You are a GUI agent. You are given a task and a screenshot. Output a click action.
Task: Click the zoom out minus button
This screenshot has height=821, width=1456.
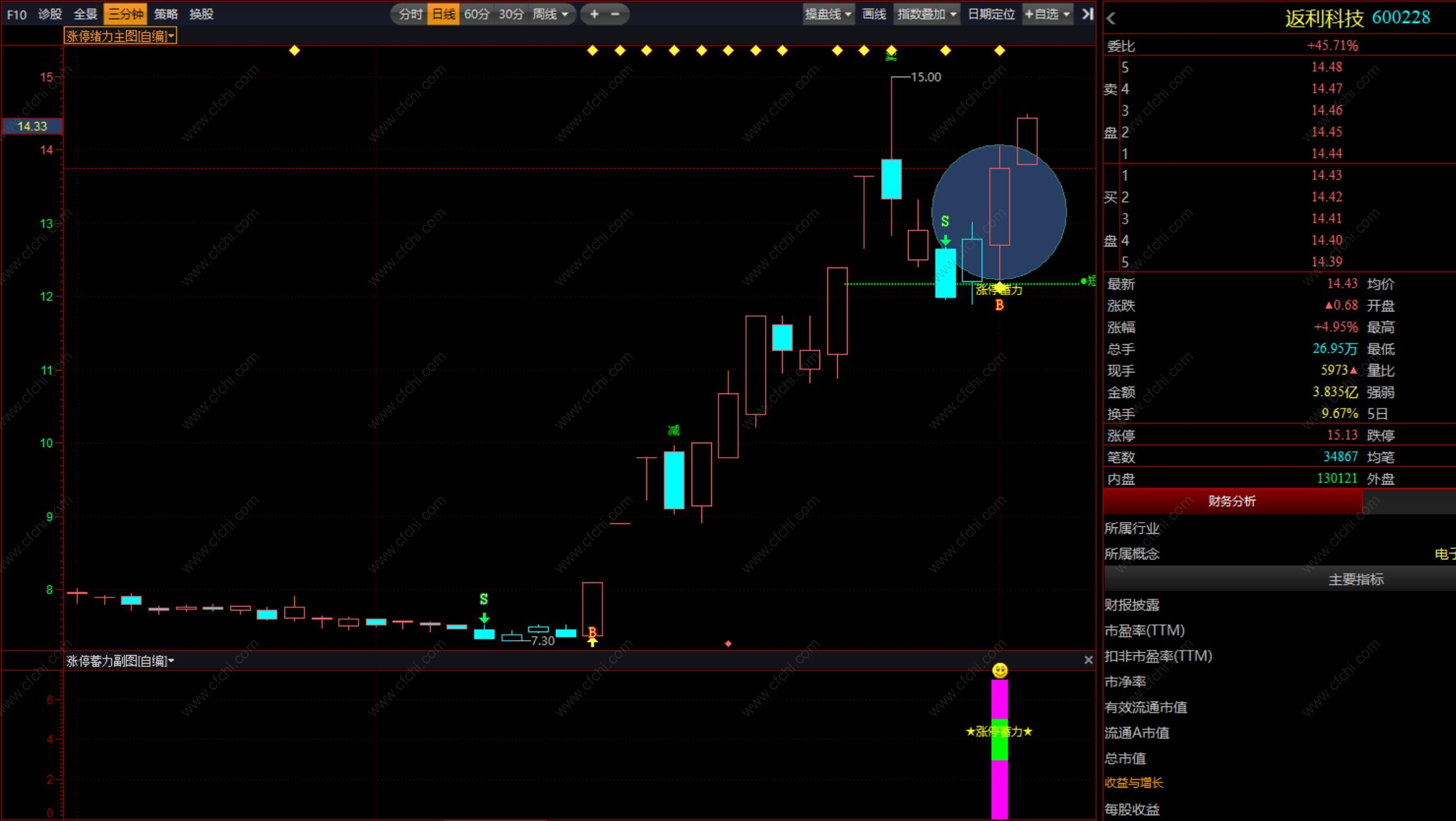(615, 14)
